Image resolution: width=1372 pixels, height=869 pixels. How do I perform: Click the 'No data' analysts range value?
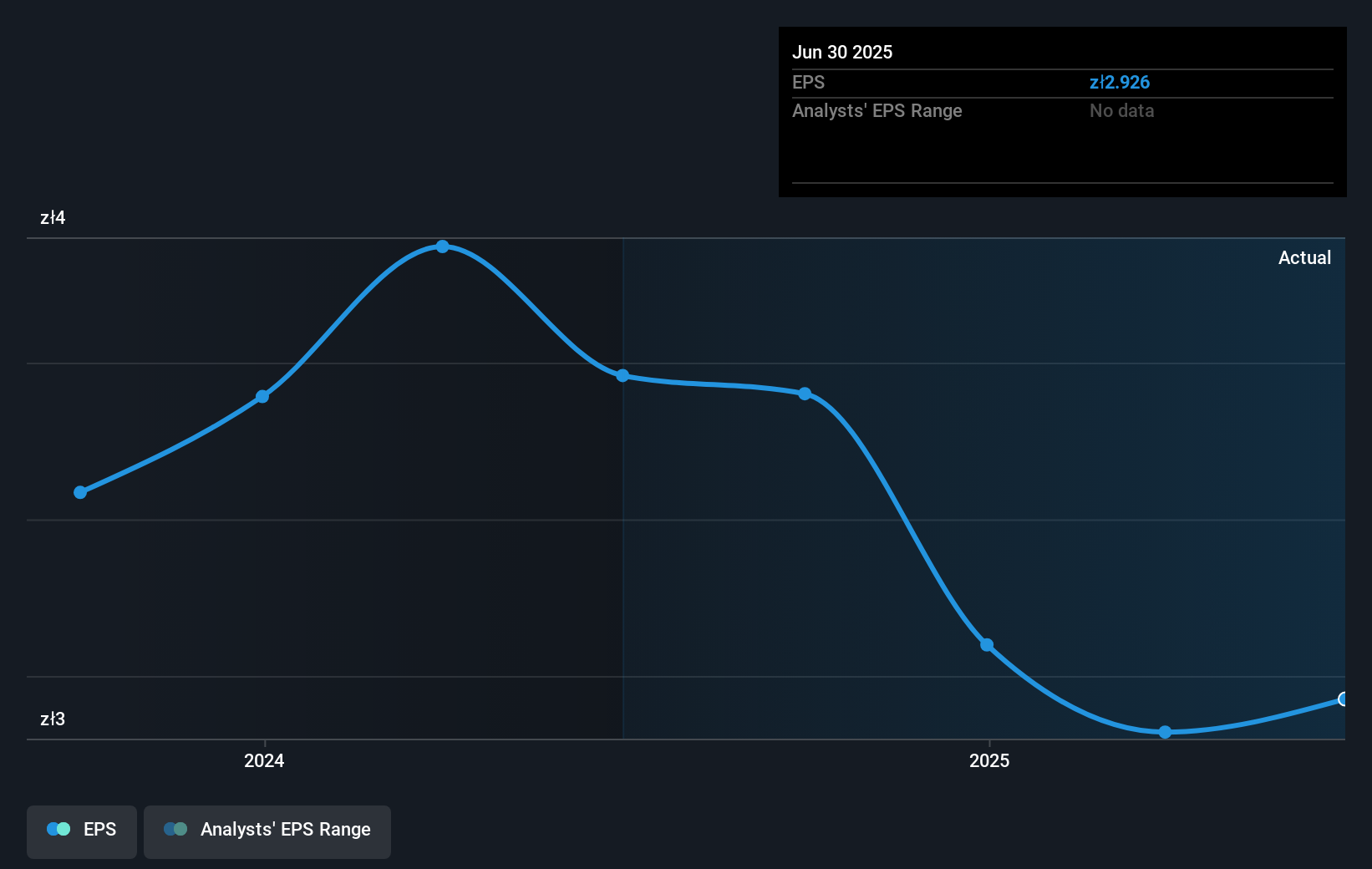coord(1122,111)
